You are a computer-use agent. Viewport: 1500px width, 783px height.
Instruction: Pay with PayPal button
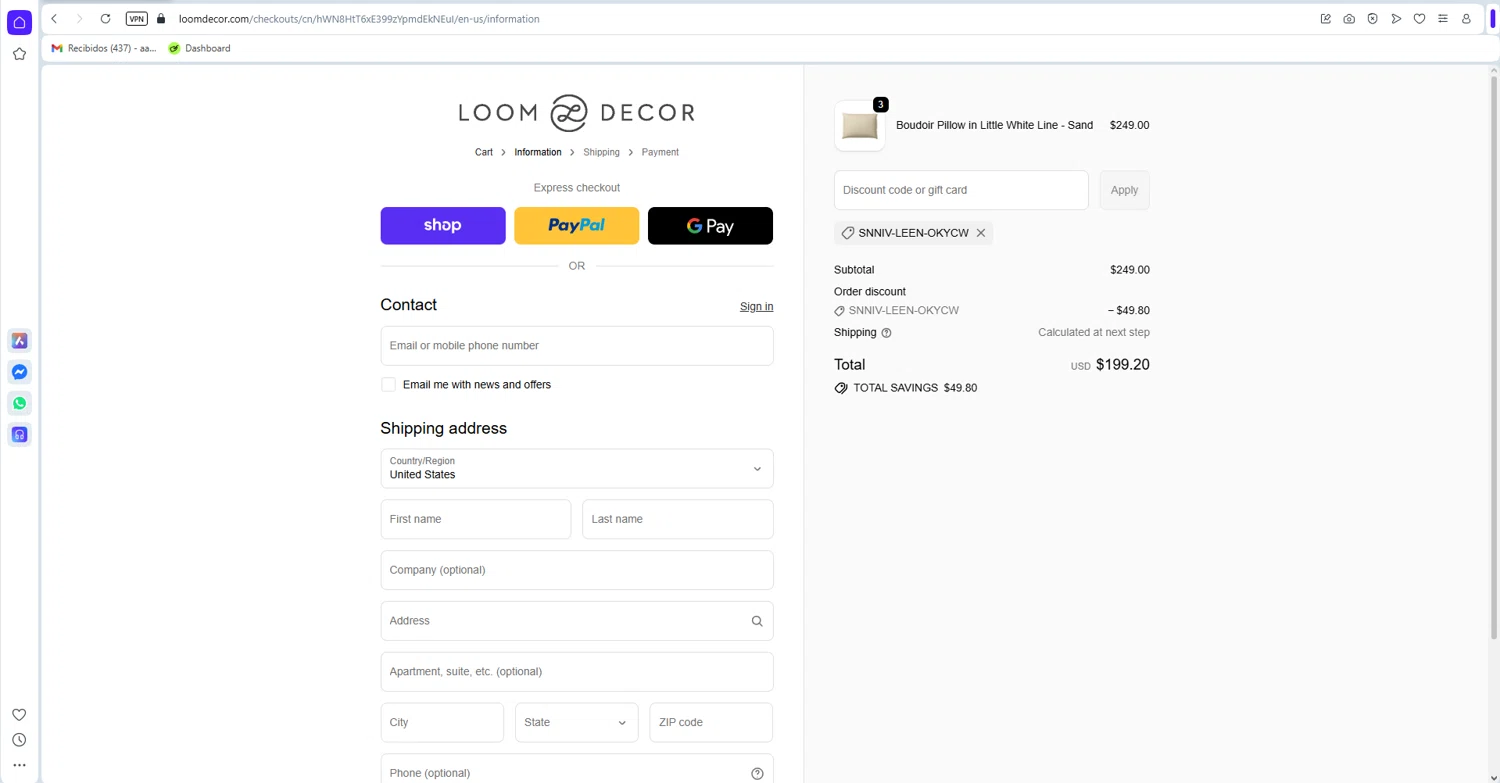pos(577,226)
